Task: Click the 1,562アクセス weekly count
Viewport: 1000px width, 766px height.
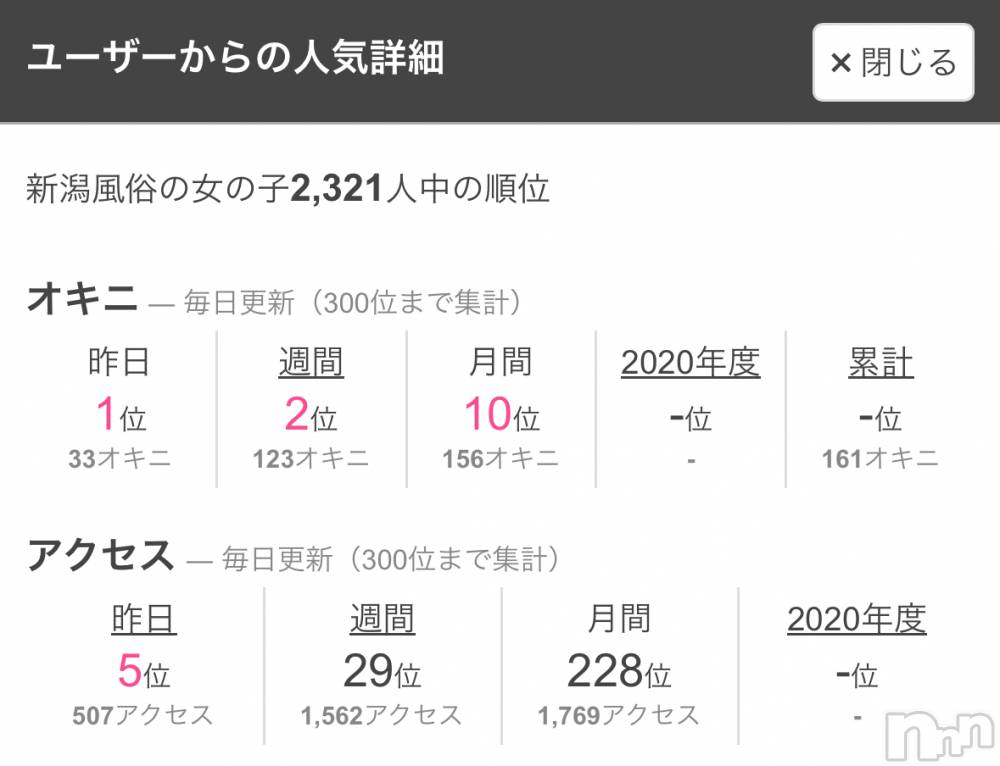Action: click(382, 715)
